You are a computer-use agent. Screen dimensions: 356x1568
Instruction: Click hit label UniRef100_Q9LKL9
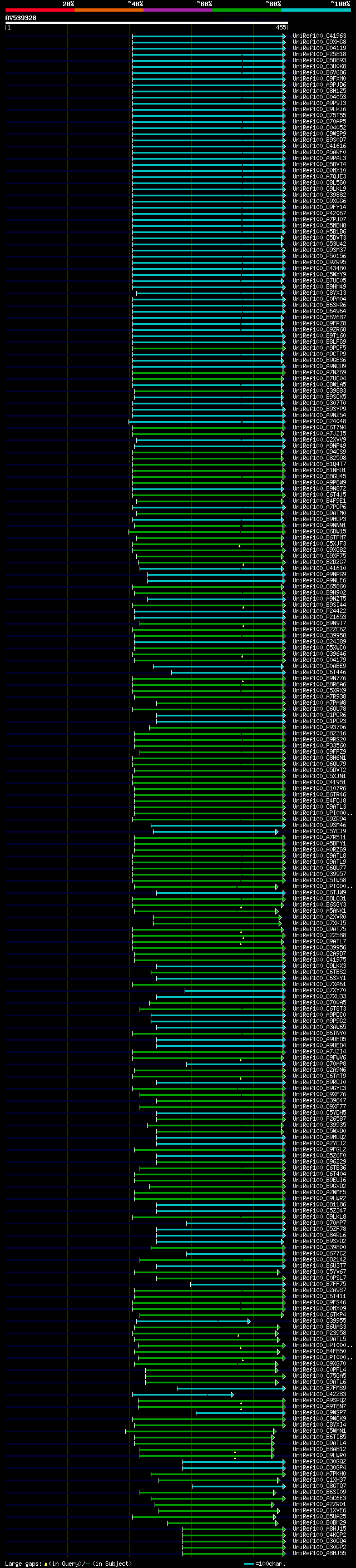319,189
